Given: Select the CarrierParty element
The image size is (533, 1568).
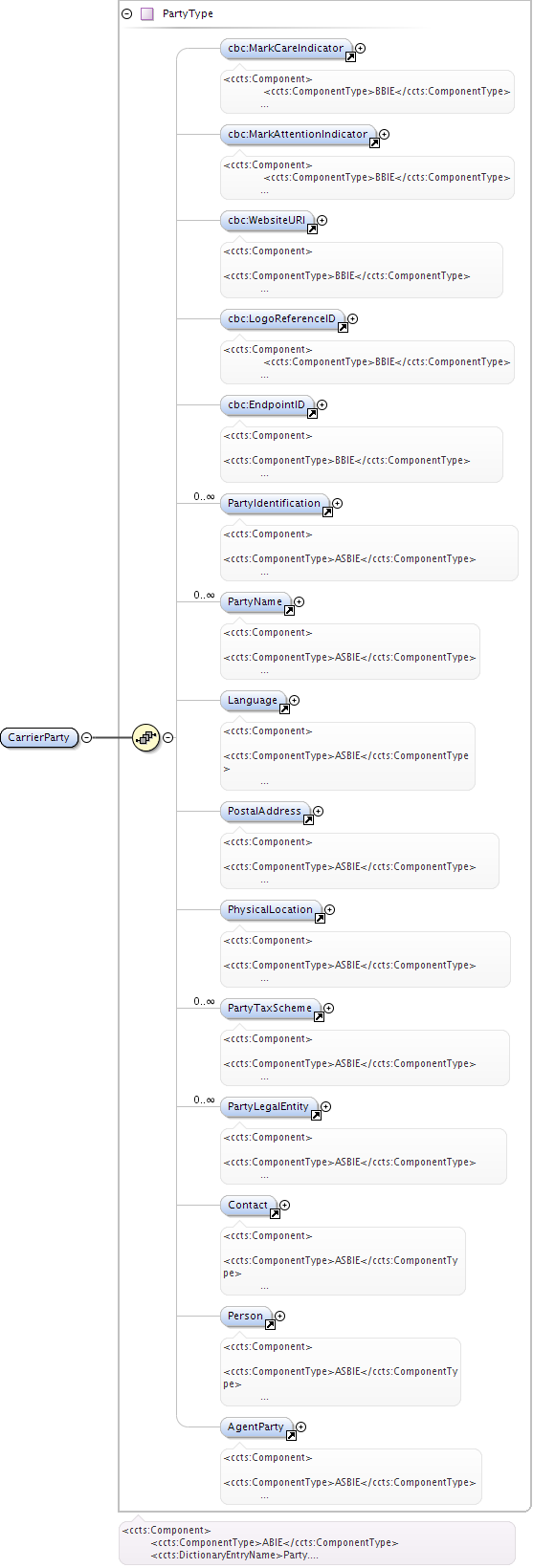Looking at the screenshot, I should point(39,737).
